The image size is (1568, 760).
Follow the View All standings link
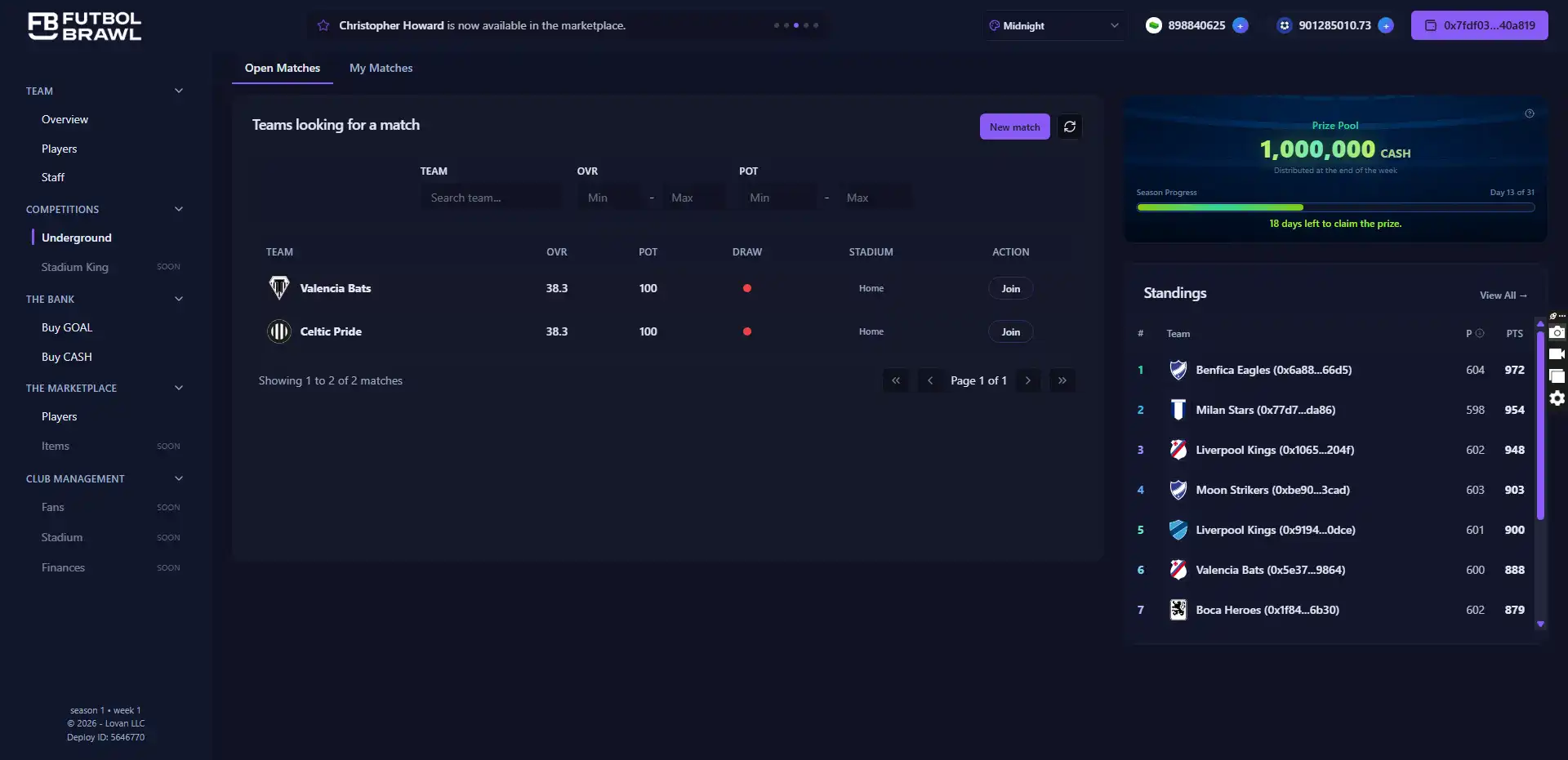(x=1503, y=295)
